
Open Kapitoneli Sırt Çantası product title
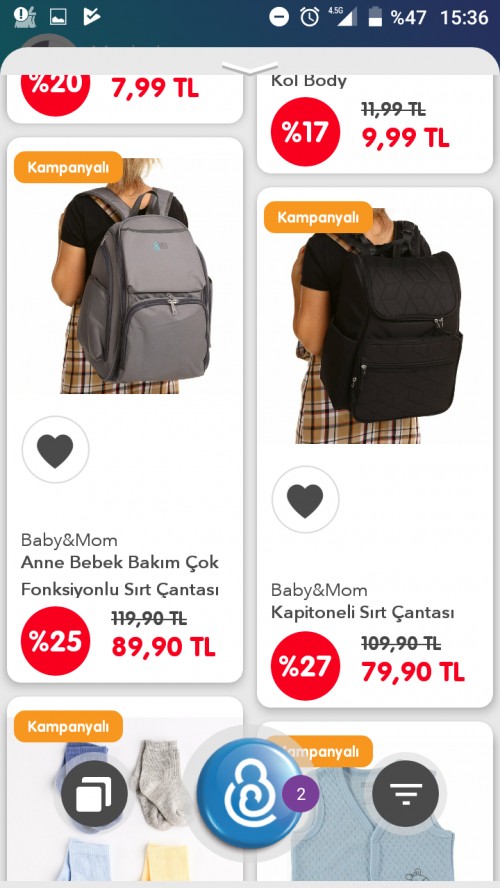pyautogui.click(x=362, y=613)
